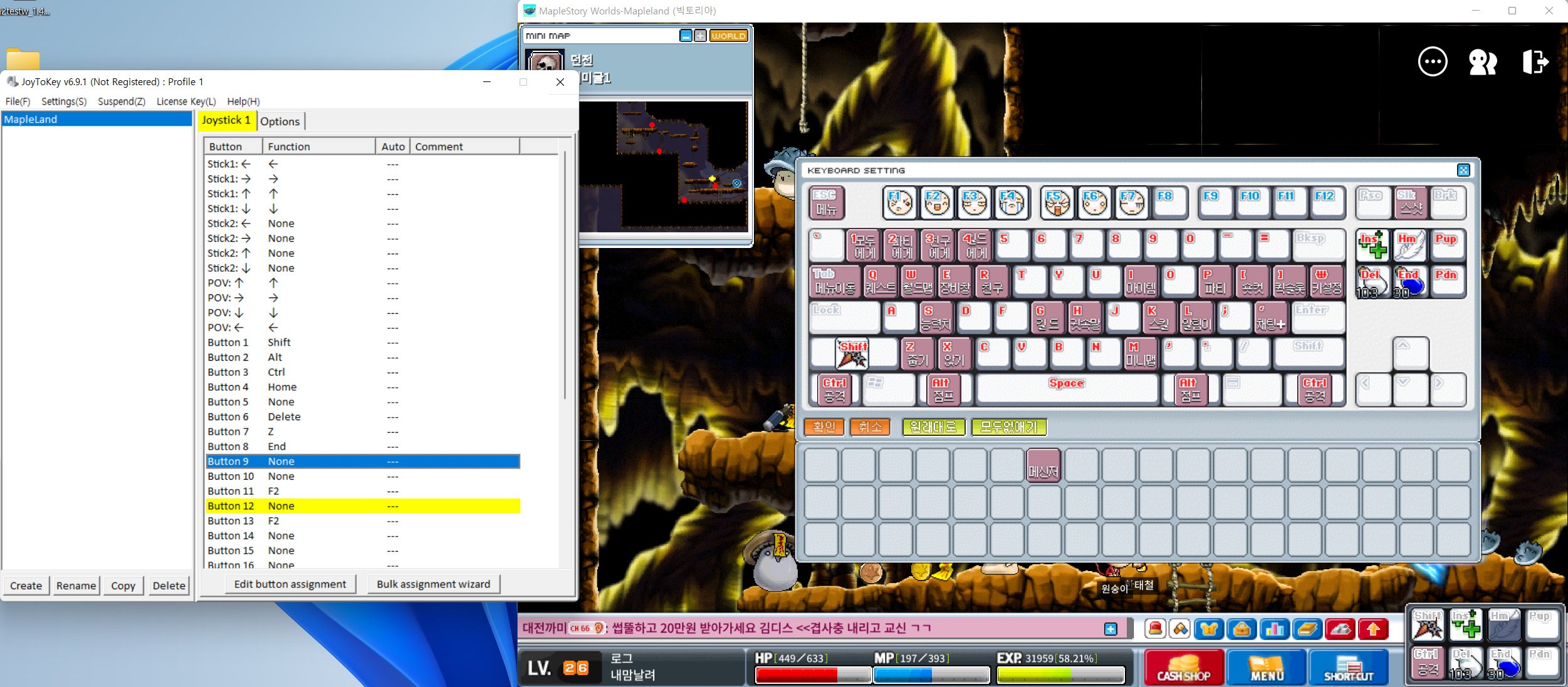Click the Del key white potion icon in Keyboard Setting
This screenshot has height=687, width=1568.
point(1372,282)
